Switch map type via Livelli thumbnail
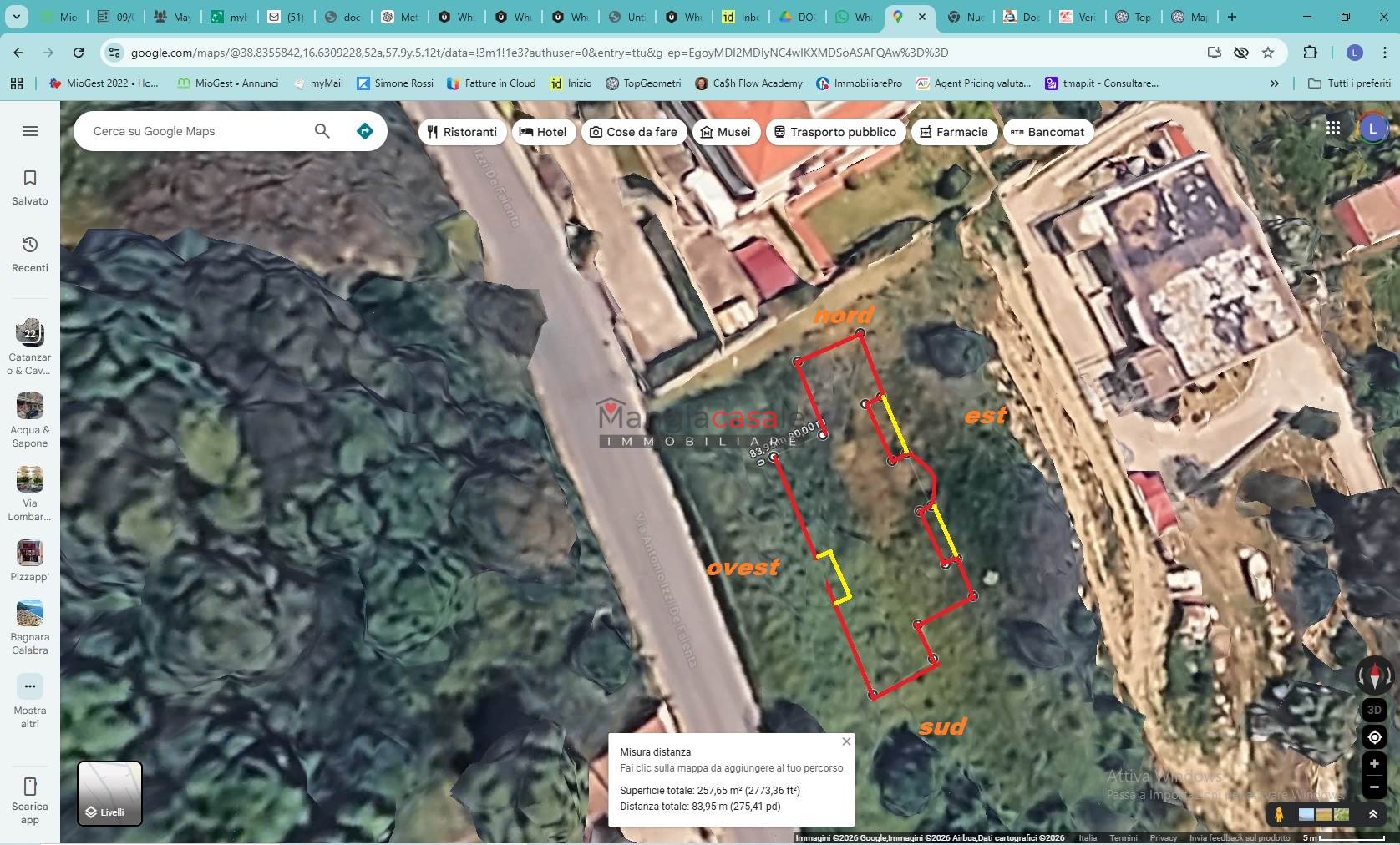 (x=109, y=793)
